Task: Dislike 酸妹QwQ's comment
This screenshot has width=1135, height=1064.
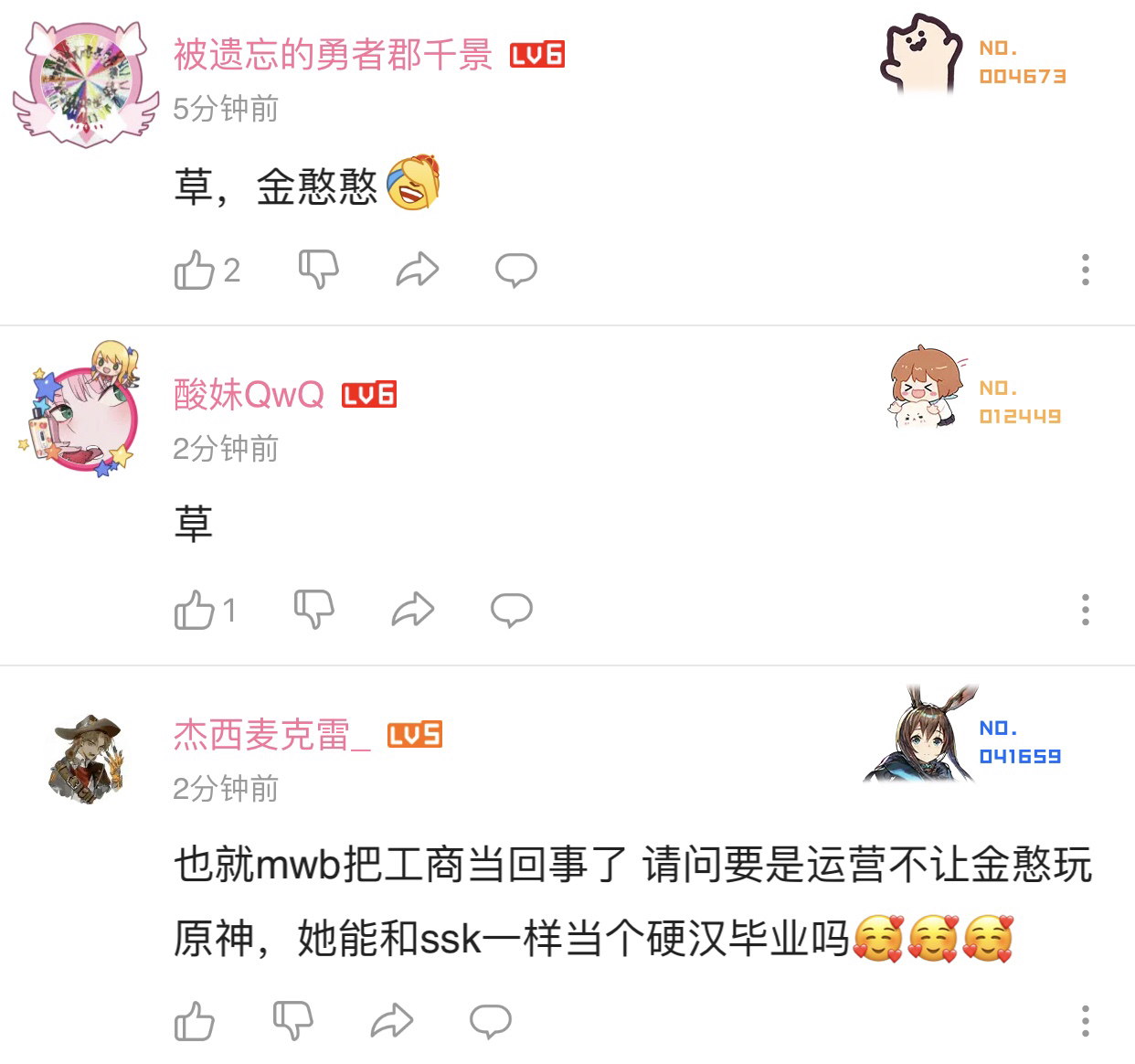Action: point(314,610)
